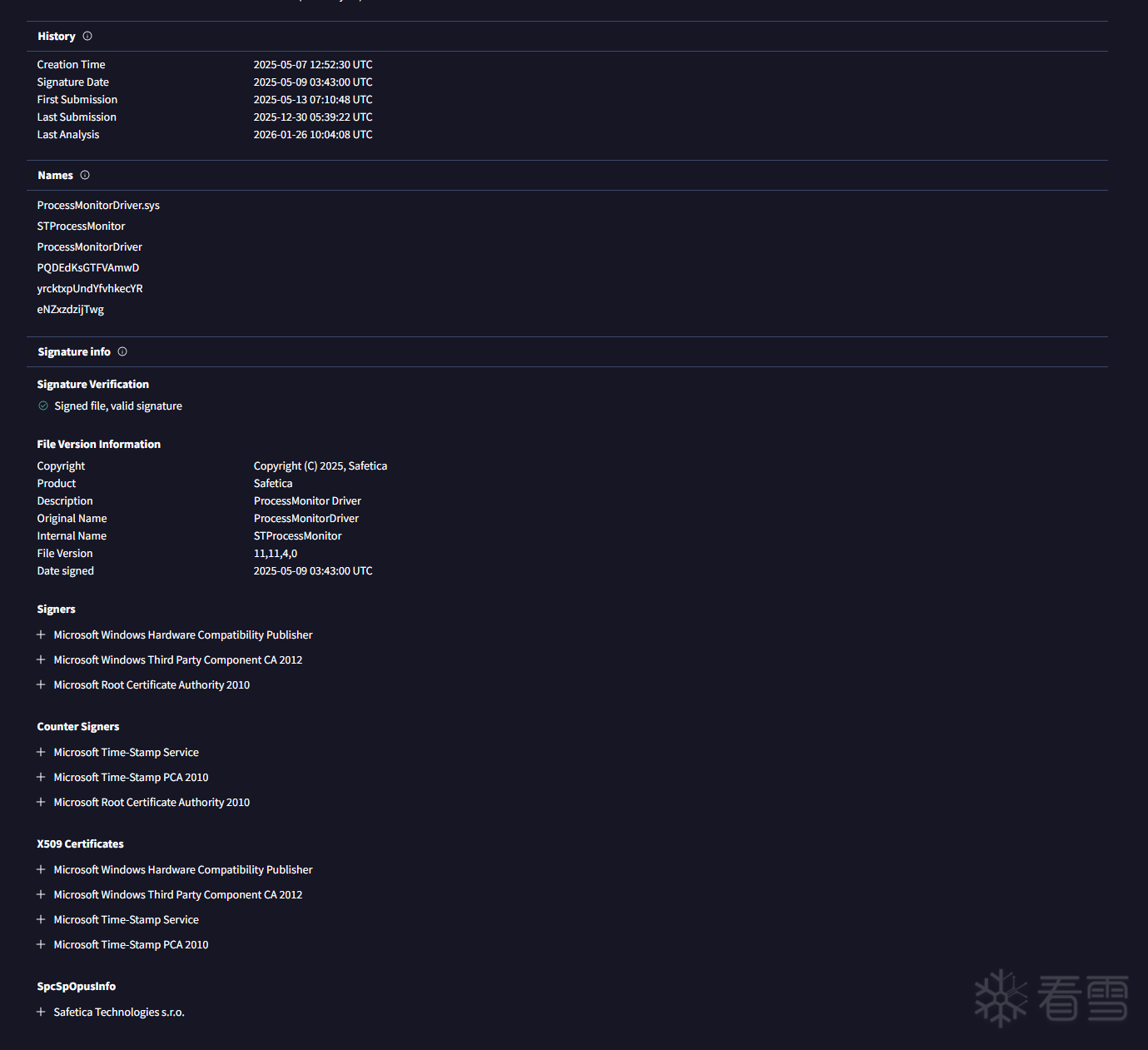The height and width of the screenshot is (1050, 1148).
Task: Click the info icon beside Signature info
Action: point(122,351)
